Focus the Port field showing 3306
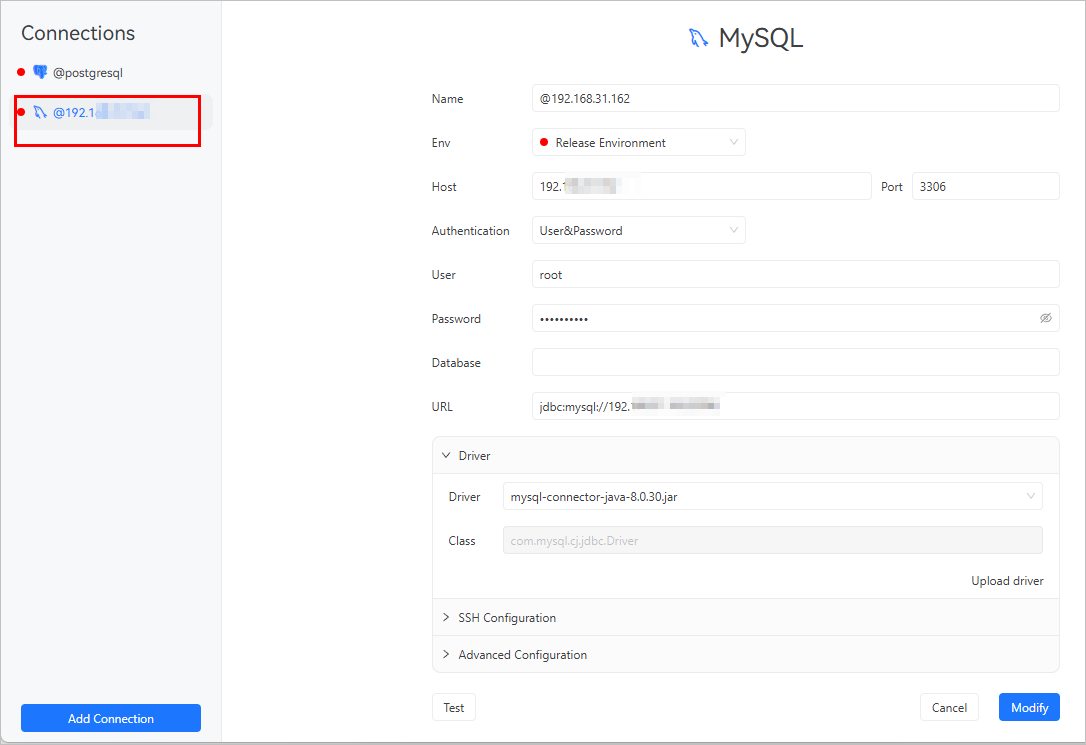The image size is (1086, 745). tap(986, 186)
